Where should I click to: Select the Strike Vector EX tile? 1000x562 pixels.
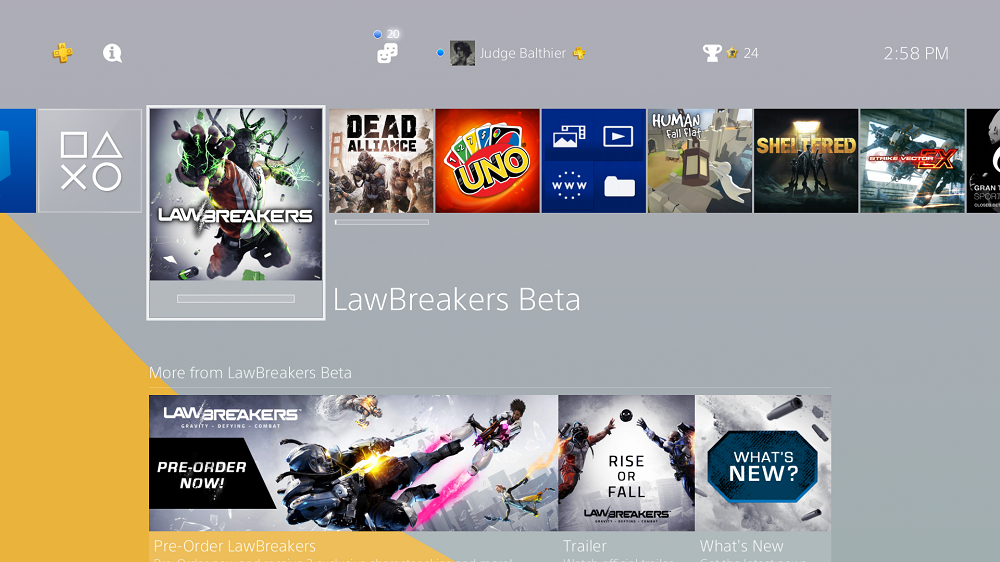913,161
